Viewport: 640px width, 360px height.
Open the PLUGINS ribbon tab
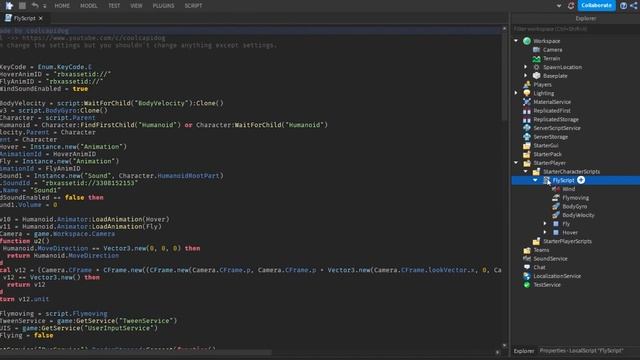(x=163, y=6)
